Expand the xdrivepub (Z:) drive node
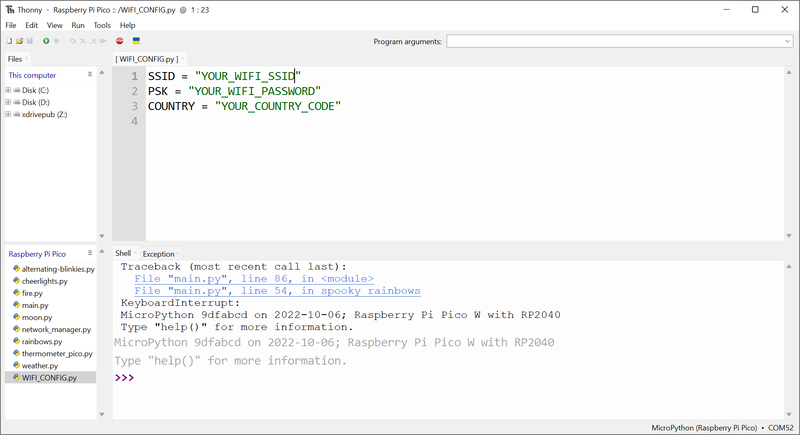This screenshot has height=435, width=800. [x=8, y=114]
